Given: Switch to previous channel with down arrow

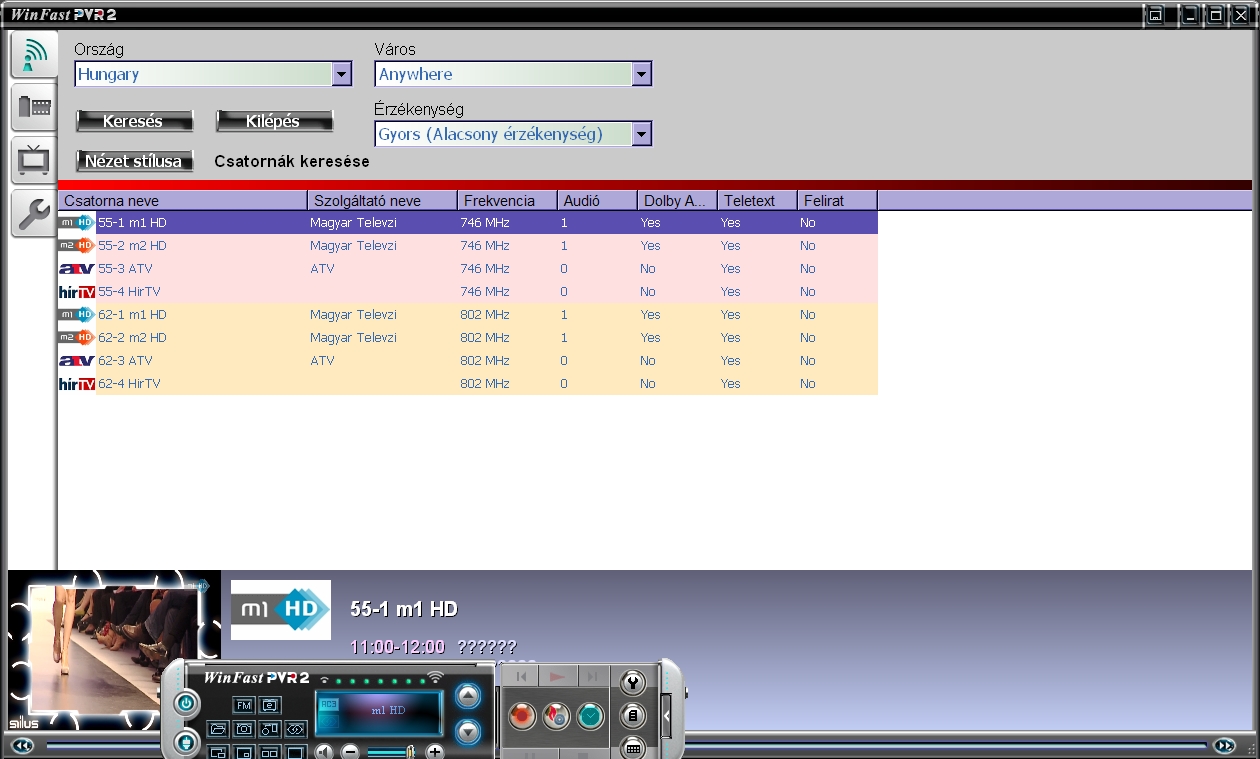Looking at the screenshot, I should coord(468,732).
